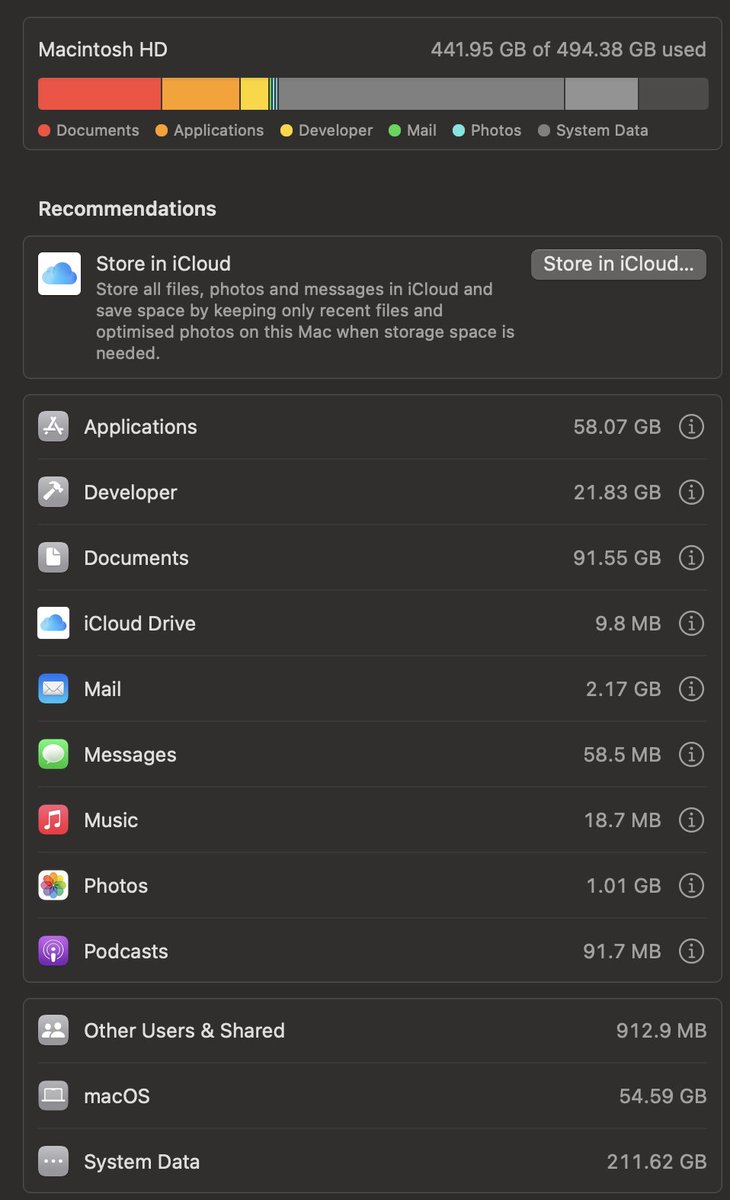Click the 1.01 GB Photos size
730x1200 pixels.
(624, 886)
